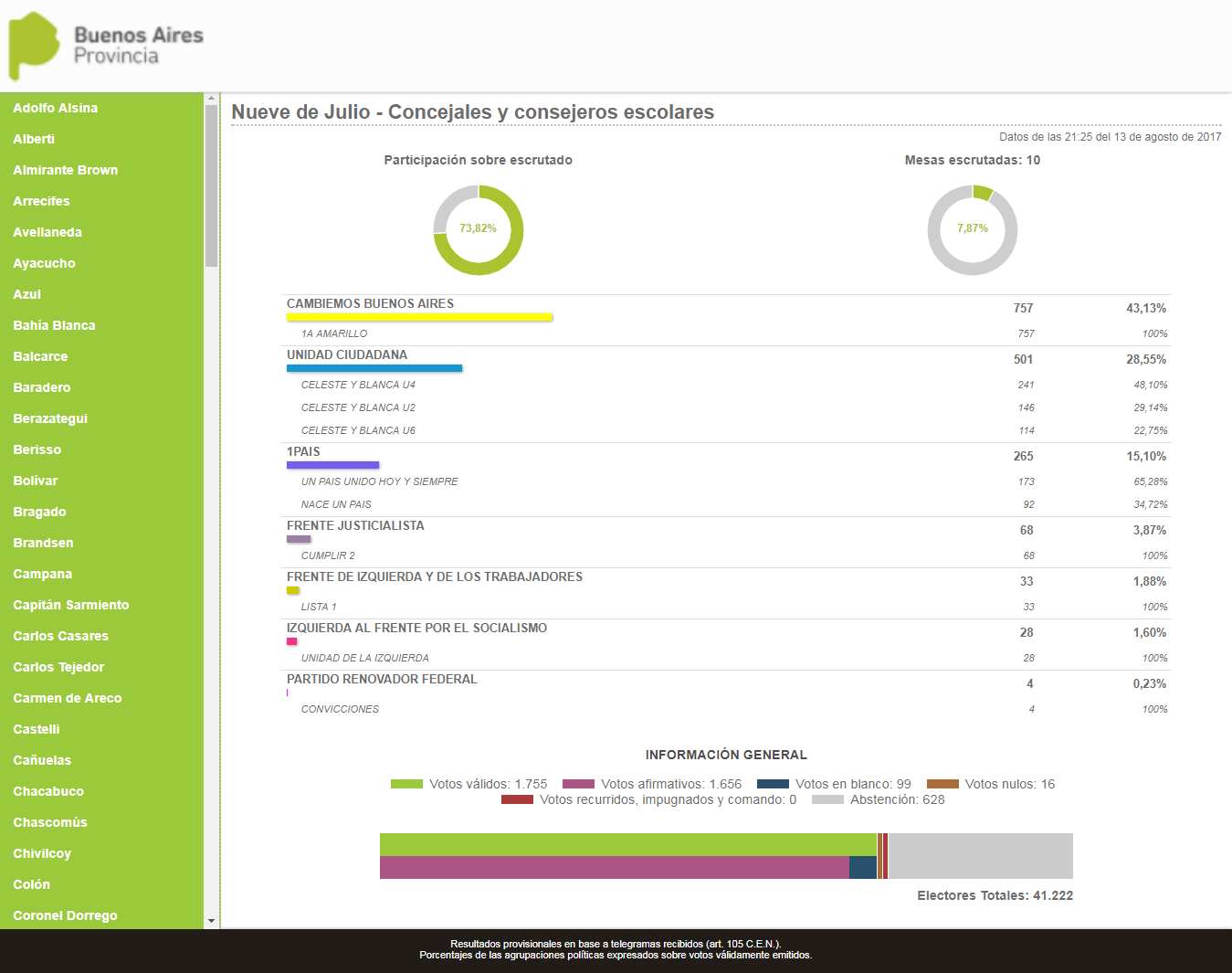Screen dimensions: 1232x973
Task: Click the yellow Cambiemos Buenos Aires bar
Action: pyautogui.click(x=419, y=318)
